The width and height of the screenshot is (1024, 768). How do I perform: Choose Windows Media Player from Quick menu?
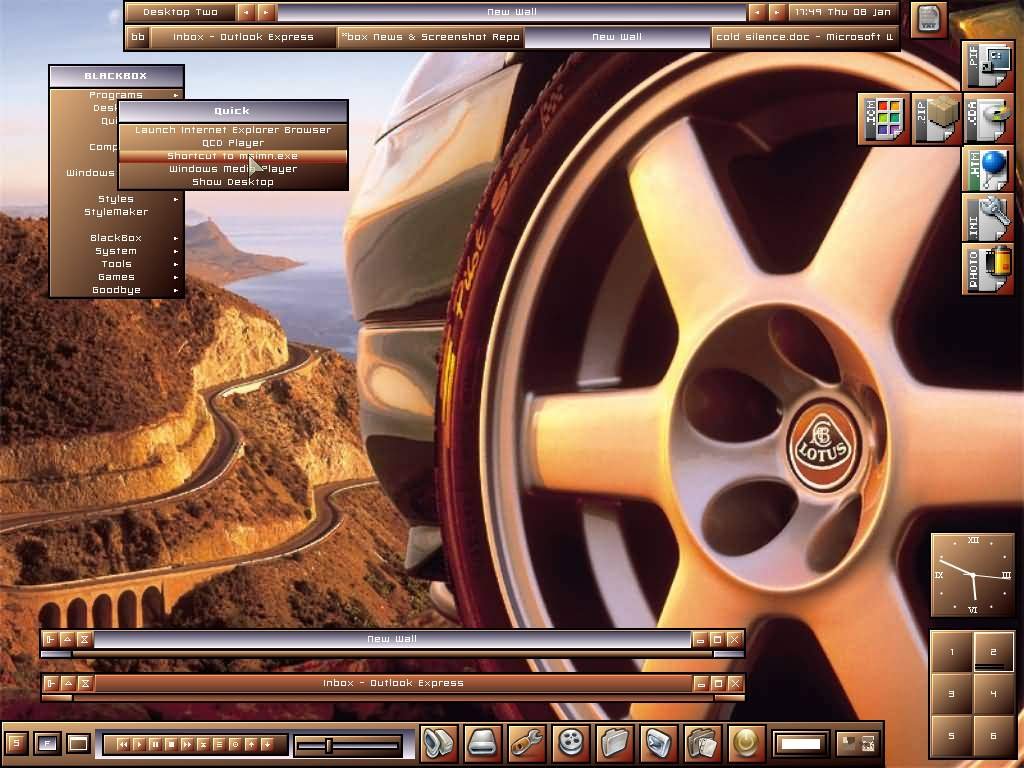click(233, 168)
